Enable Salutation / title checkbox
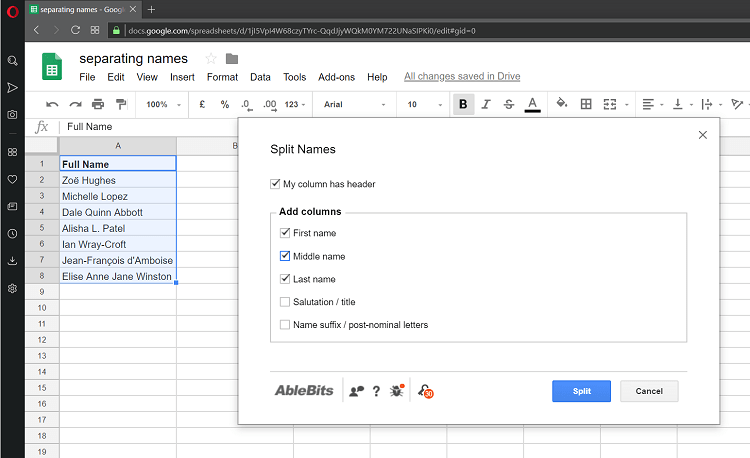Screen dimensions: 750x458 pyautogui.click(x=286, y=302)
